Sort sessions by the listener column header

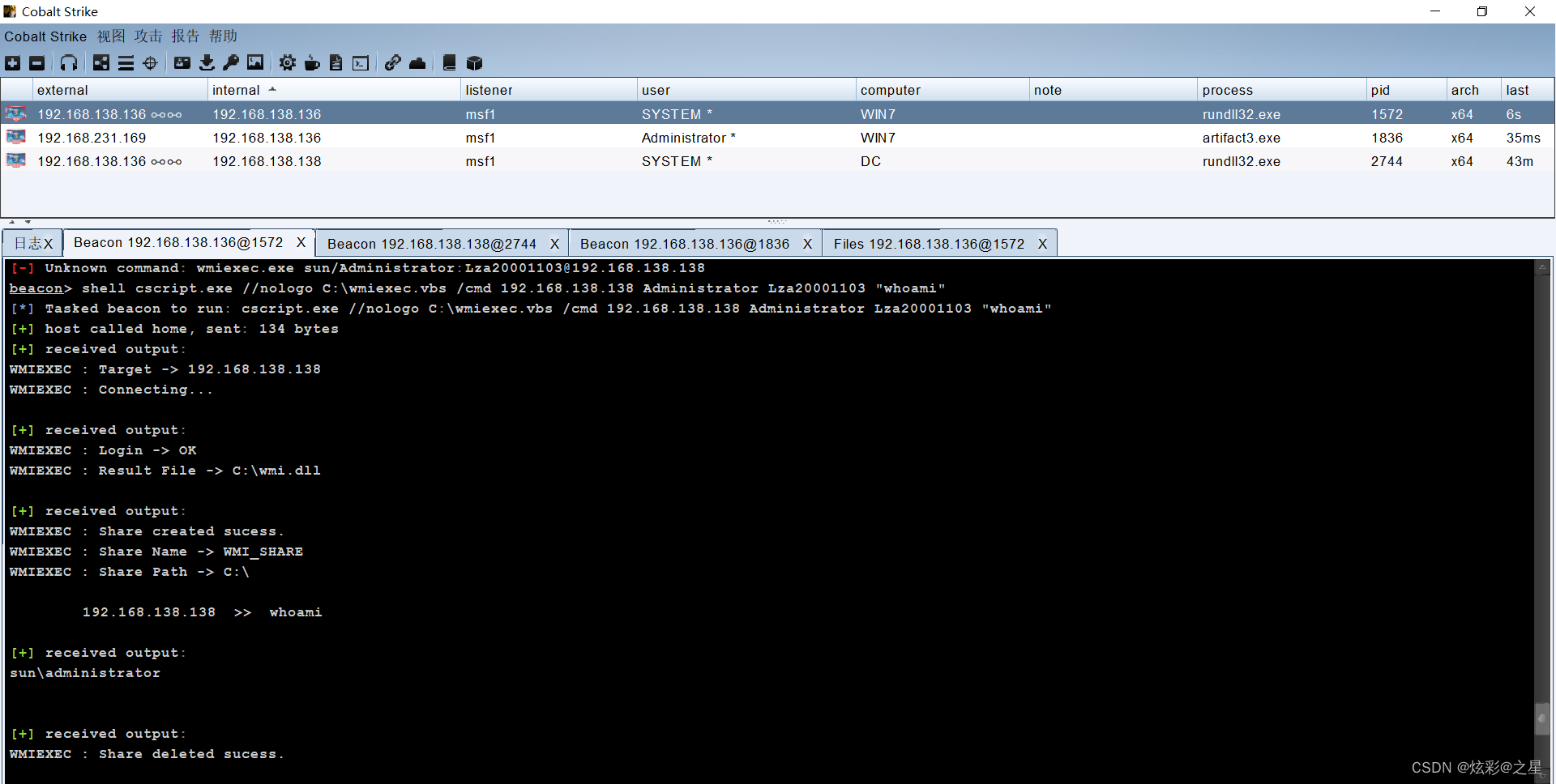549,90
